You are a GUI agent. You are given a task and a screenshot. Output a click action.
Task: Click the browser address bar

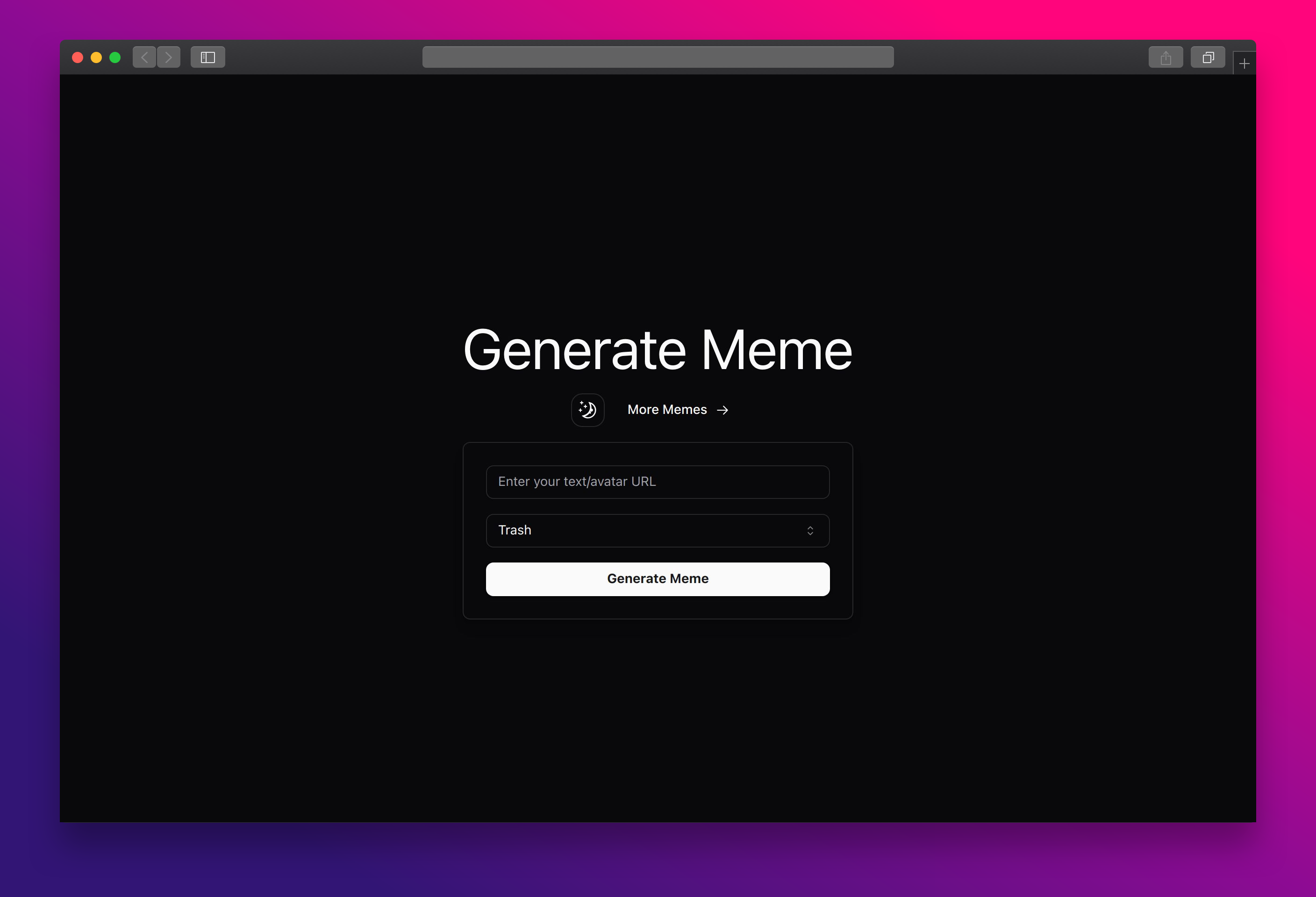658,57
